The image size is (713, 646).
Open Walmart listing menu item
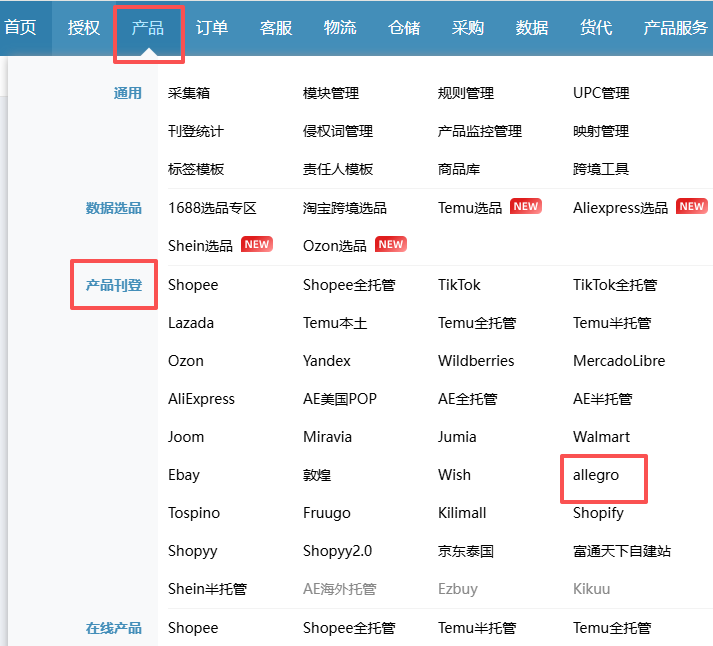tap(602, 437)
